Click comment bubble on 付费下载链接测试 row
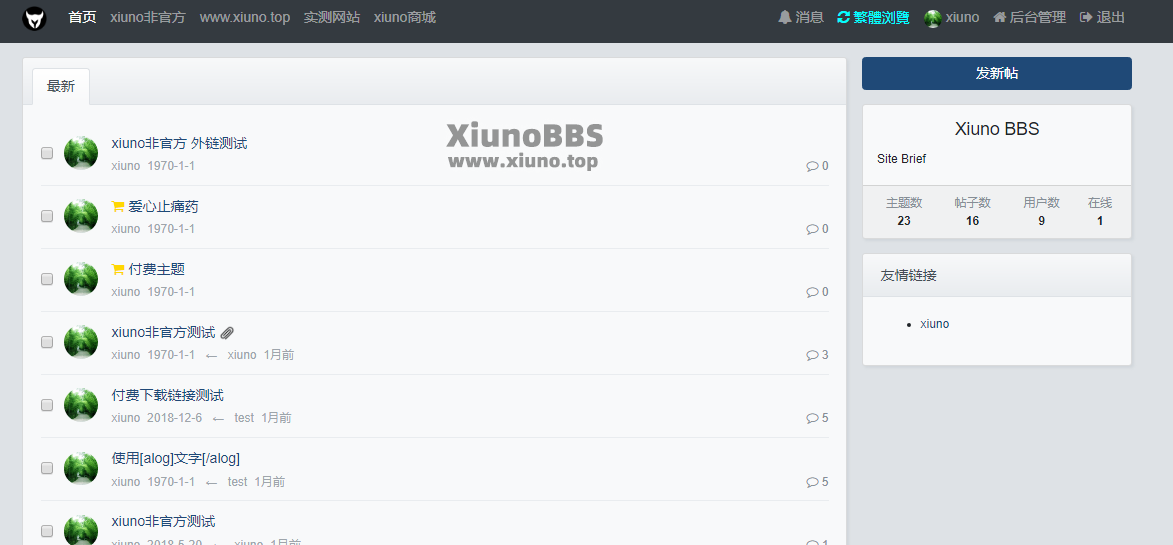 (x=812, y=418)
